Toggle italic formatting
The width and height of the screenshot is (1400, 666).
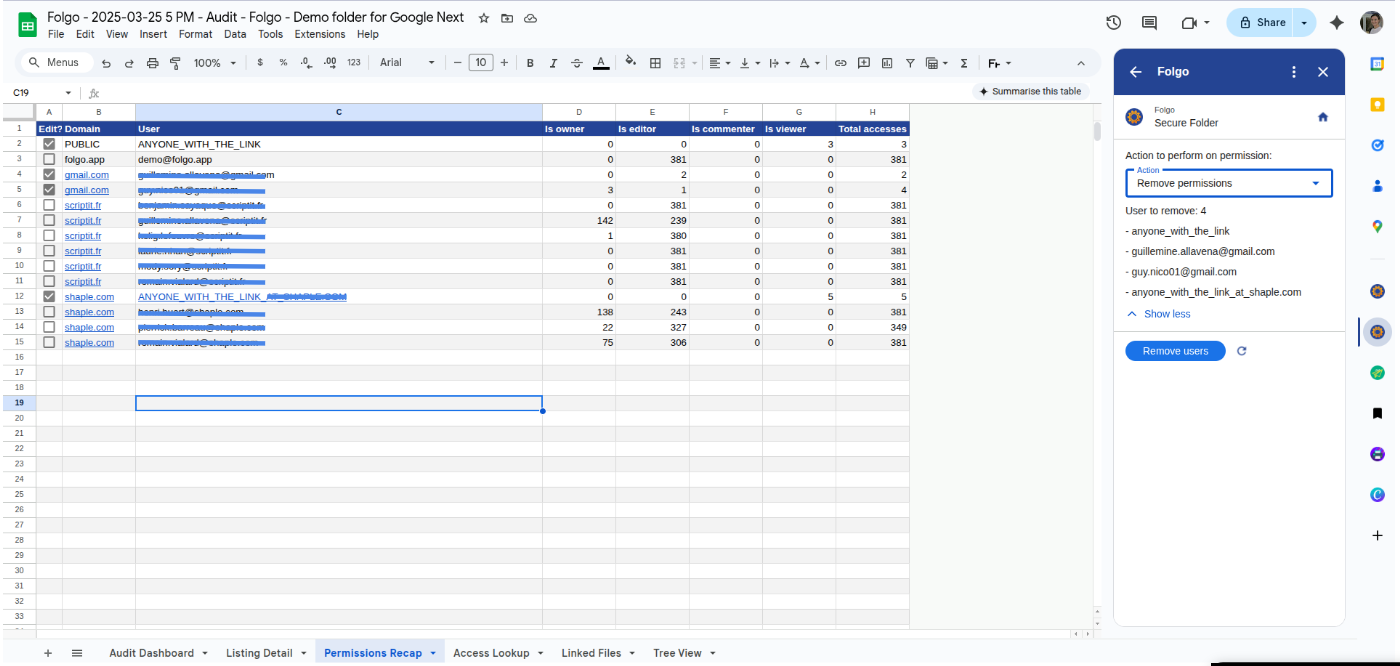[x=553, y=63]
